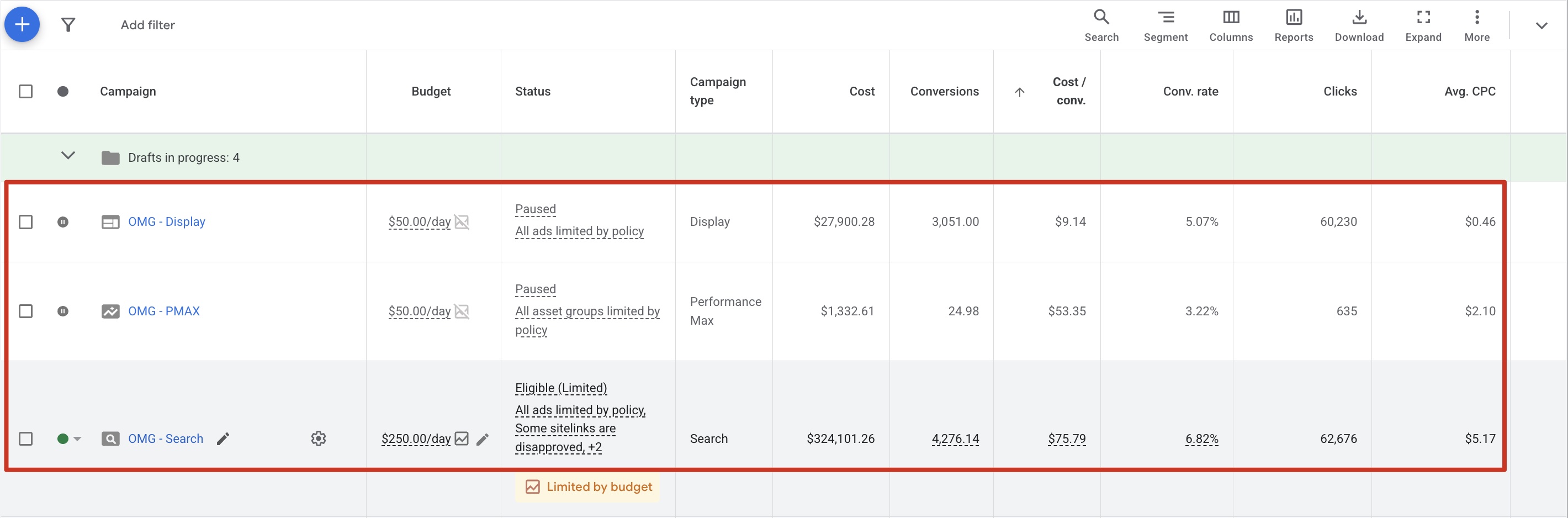Click the Performance Max campaign type icon
The width and height of the screenshot is (1568, 518).
[x=110, y=311]
